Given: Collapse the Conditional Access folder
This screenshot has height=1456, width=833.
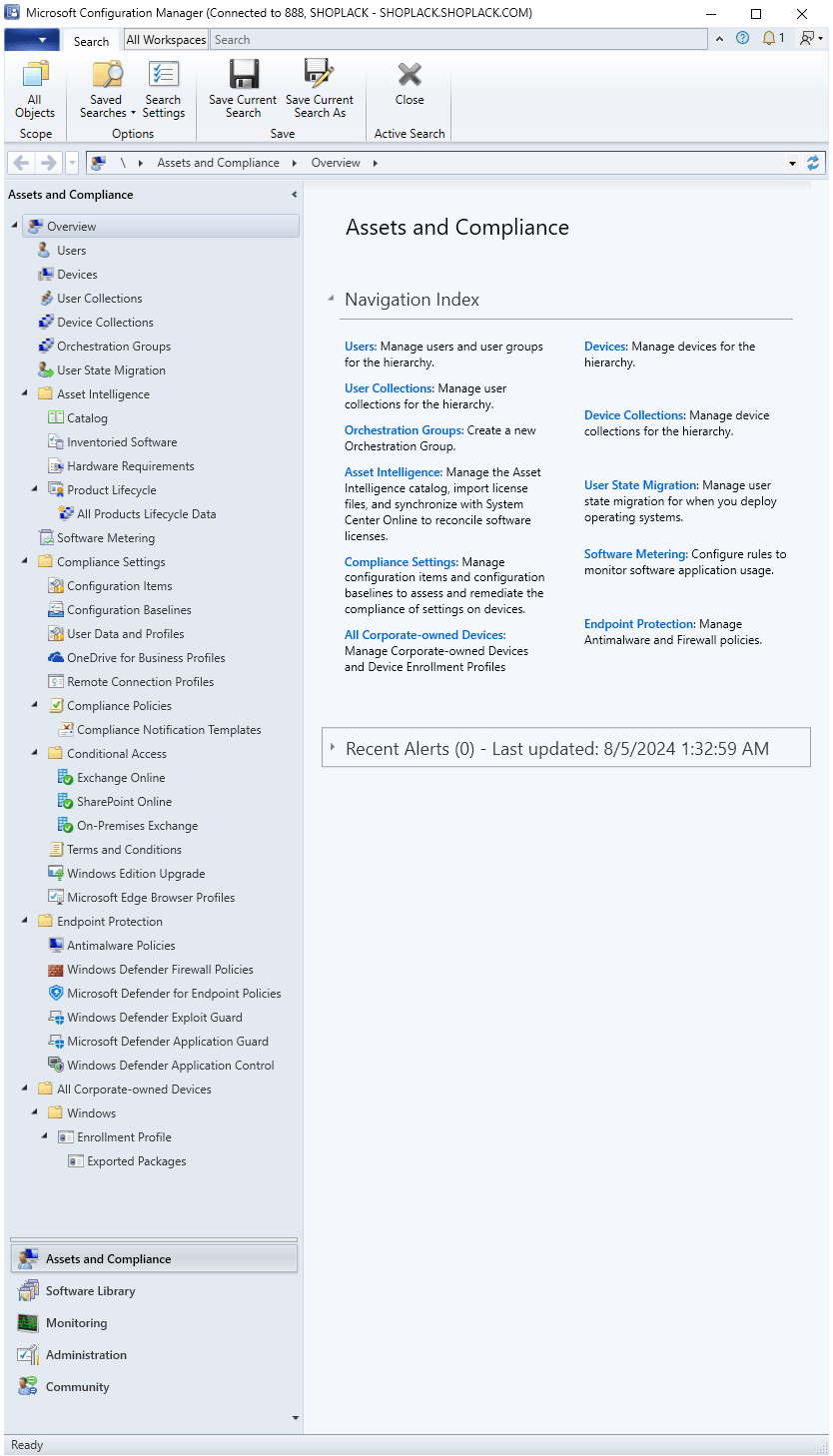Looking at the screenshot, I should click(35, 753).
